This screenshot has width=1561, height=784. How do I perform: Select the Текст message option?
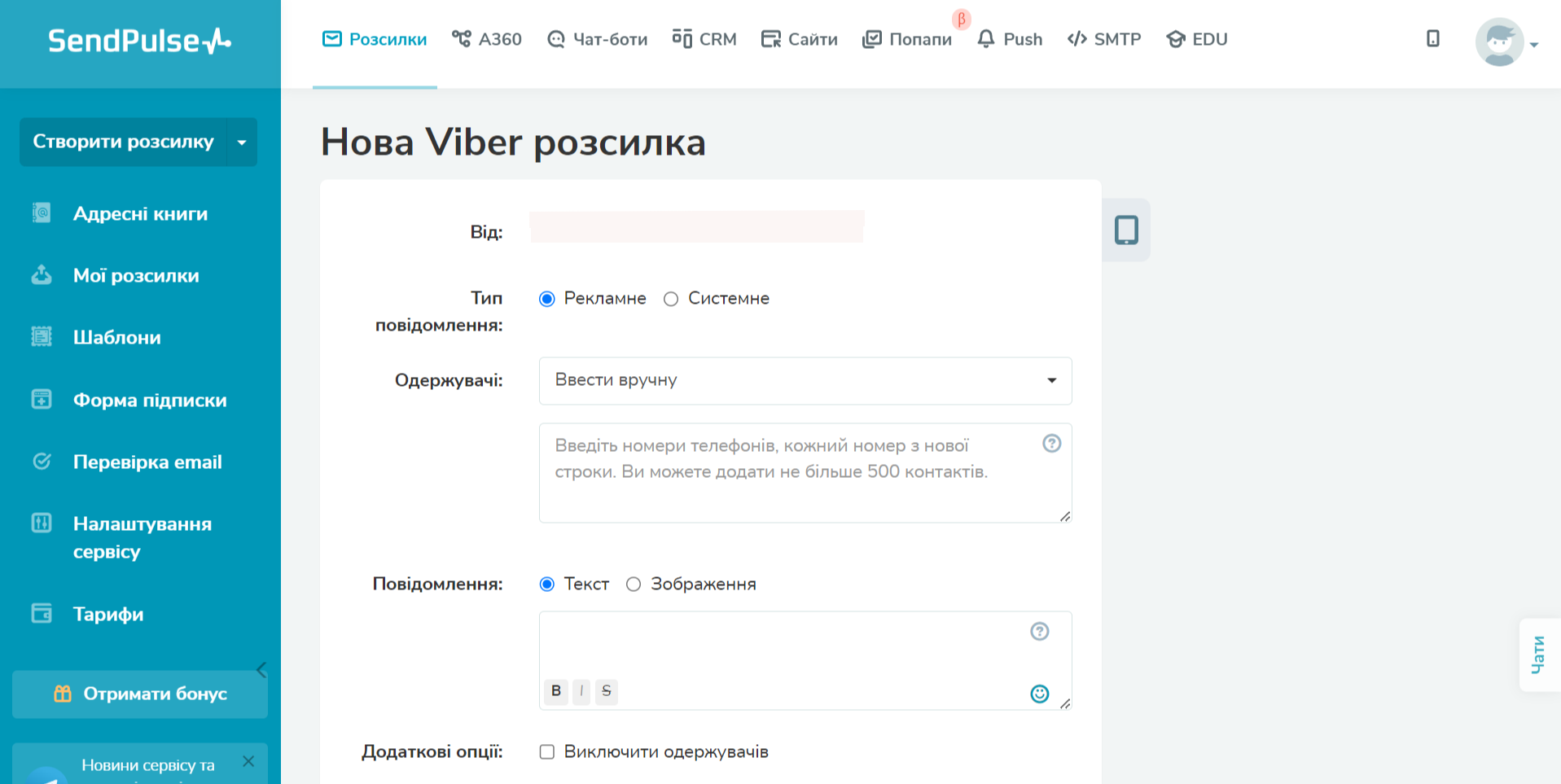[547, 585]
